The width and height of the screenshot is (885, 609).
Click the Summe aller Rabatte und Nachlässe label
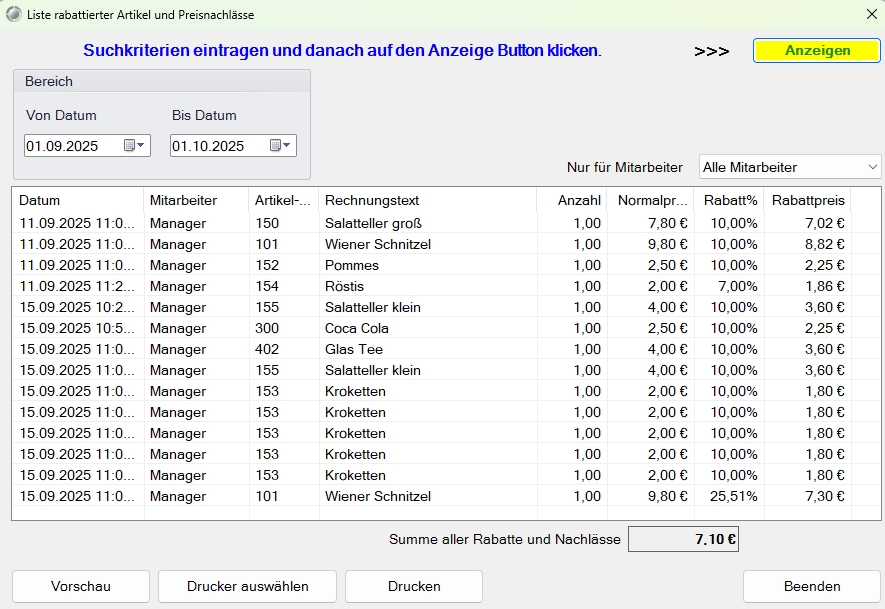point(505,539)
